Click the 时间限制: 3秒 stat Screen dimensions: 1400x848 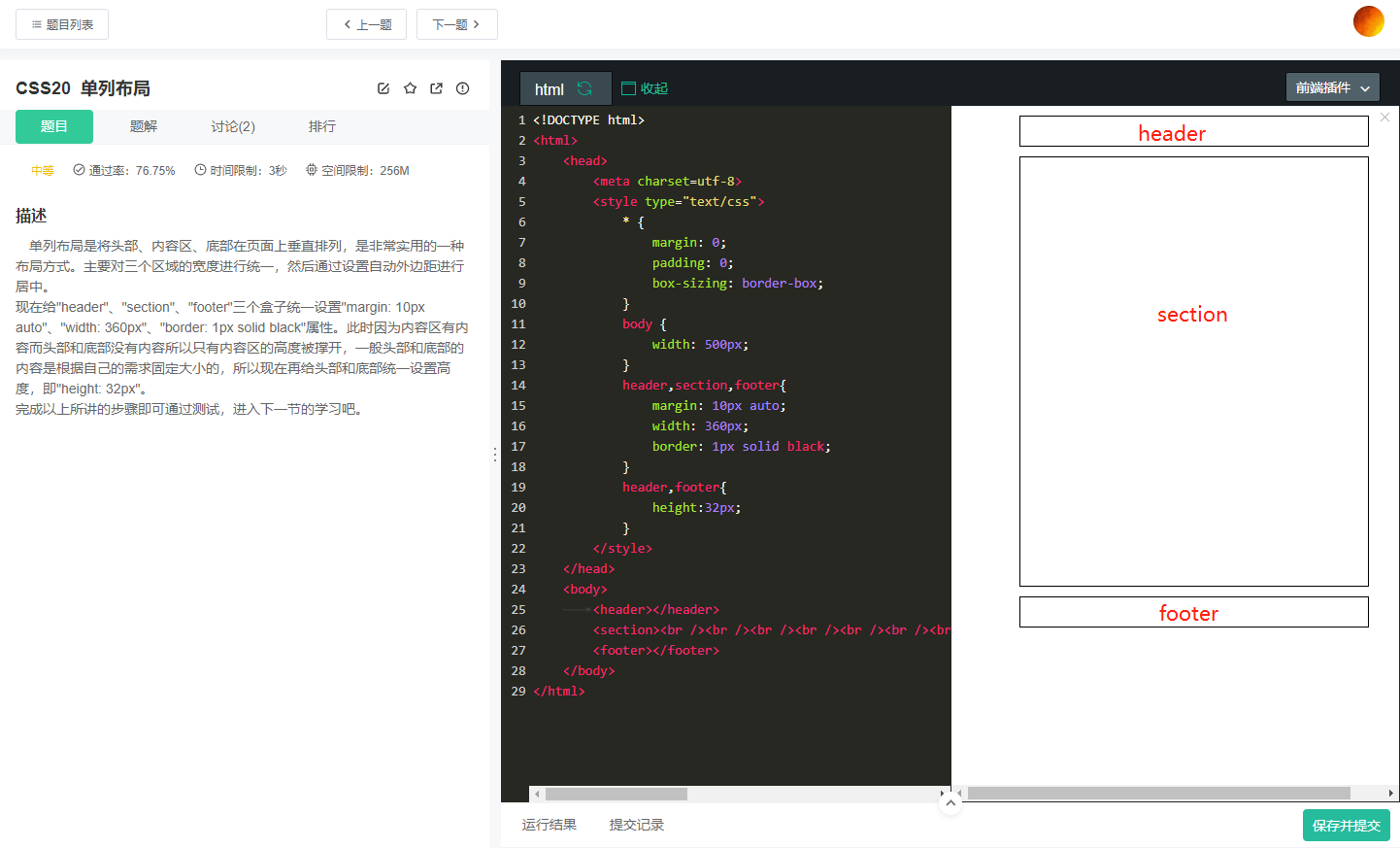(241, 170)
